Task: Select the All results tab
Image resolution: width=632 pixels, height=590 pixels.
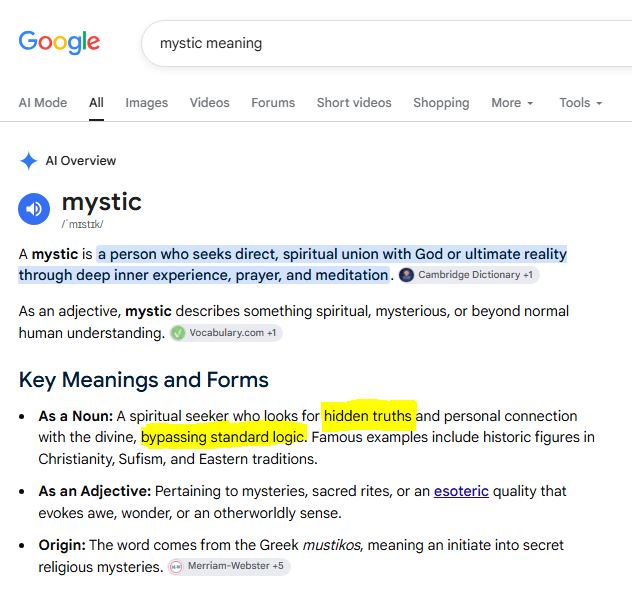Action: pyautogui.click(x=96, y=103)
